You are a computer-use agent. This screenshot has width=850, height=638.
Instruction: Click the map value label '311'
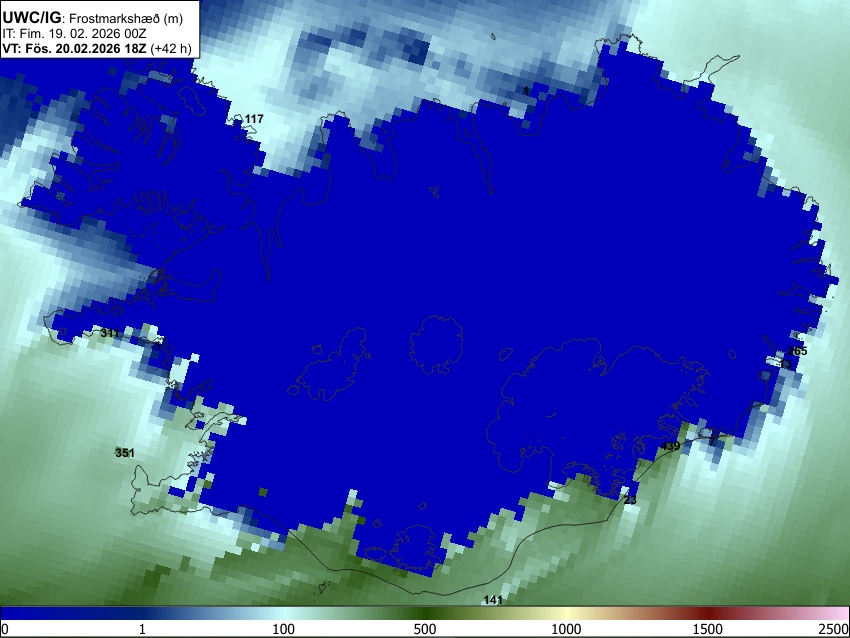pos(110,333)
